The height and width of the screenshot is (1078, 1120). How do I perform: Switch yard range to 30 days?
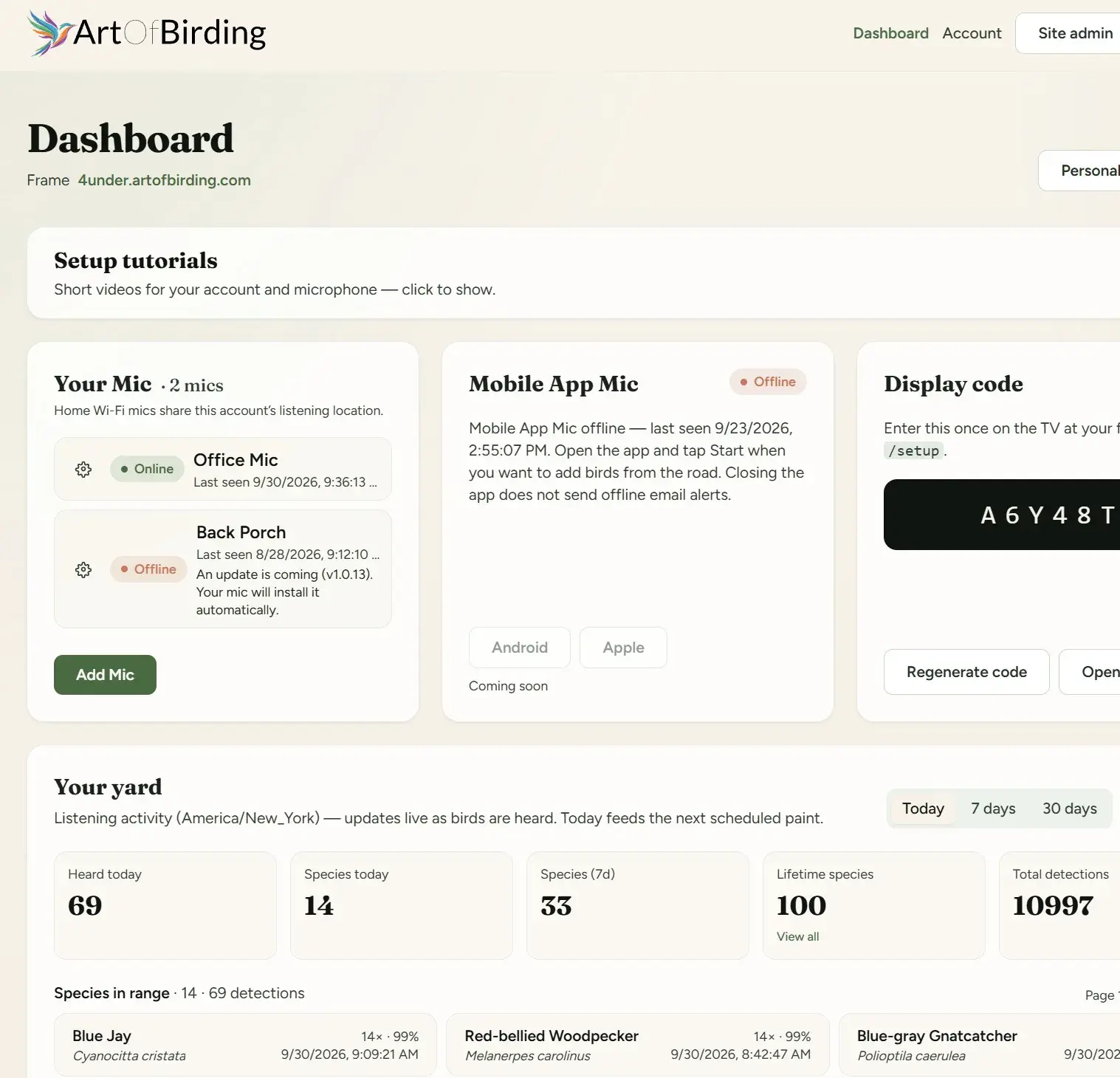(x=1069, y=808)
